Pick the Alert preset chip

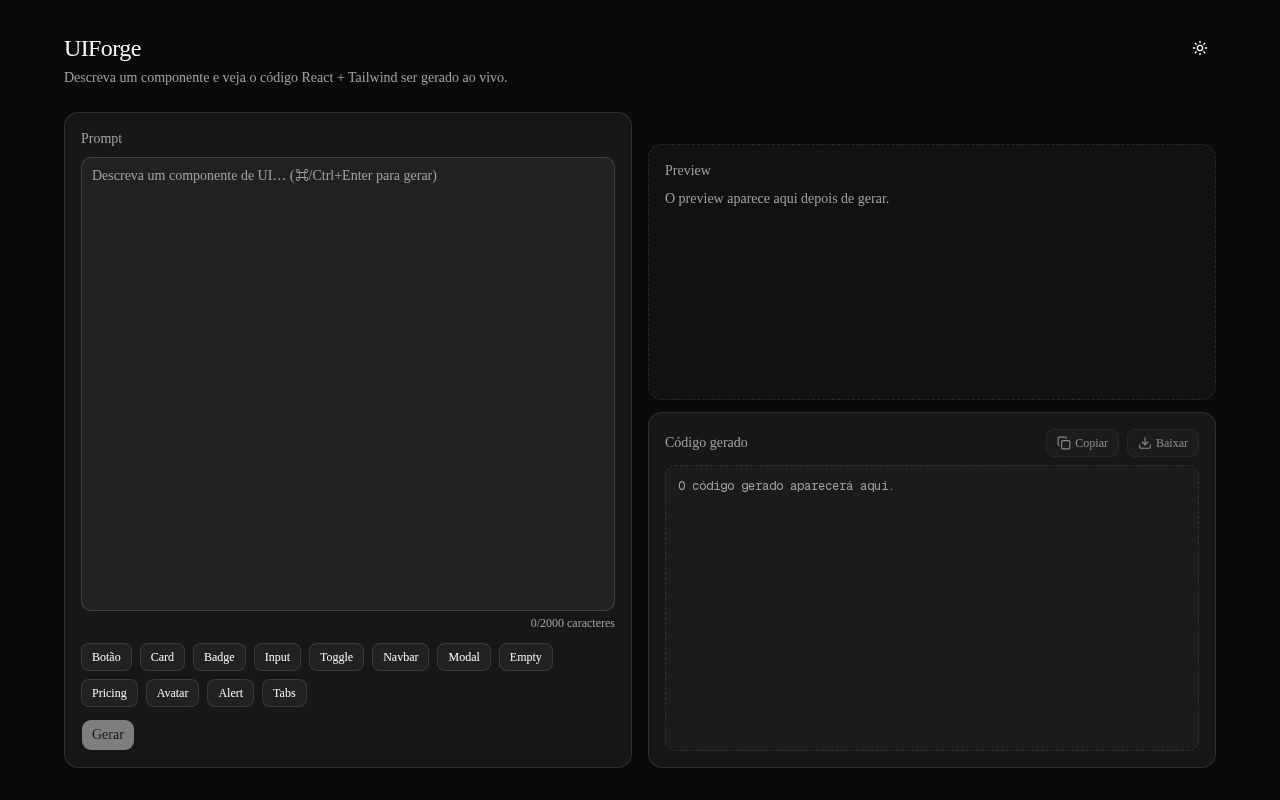tap(230, 693)
